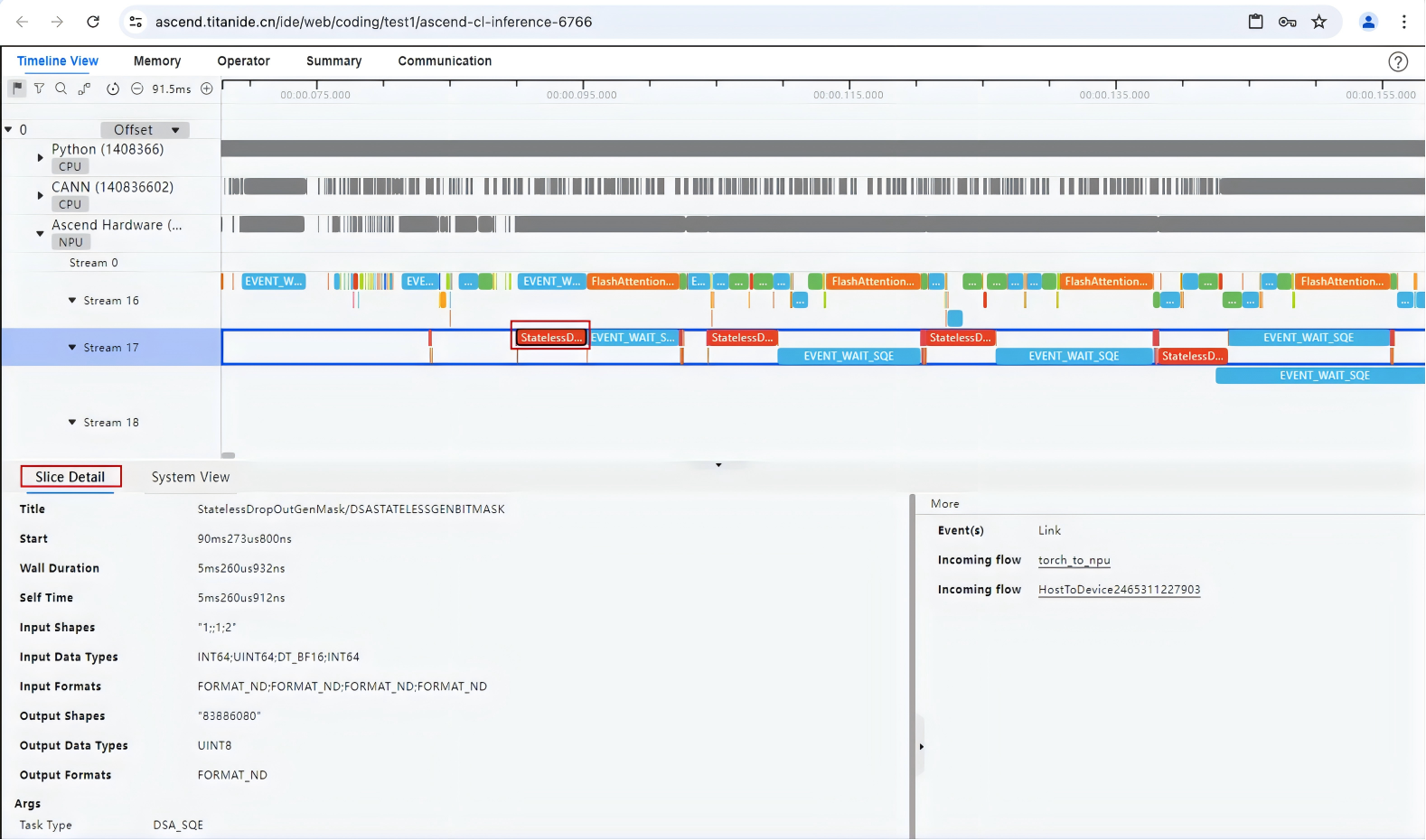Bookmark this page with the star icon

click(1319, 22)
